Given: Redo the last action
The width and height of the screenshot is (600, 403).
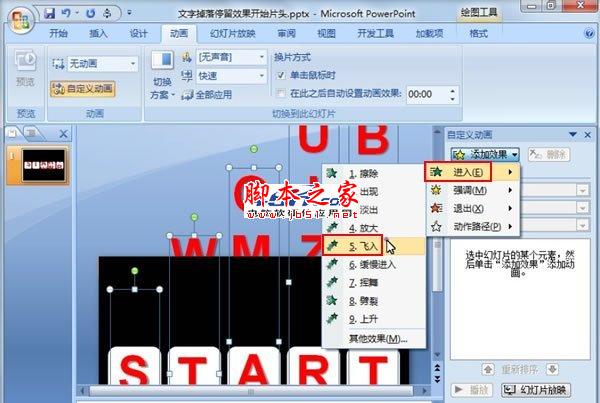Looking at the screenshot, I should click(x=90, y=13).
